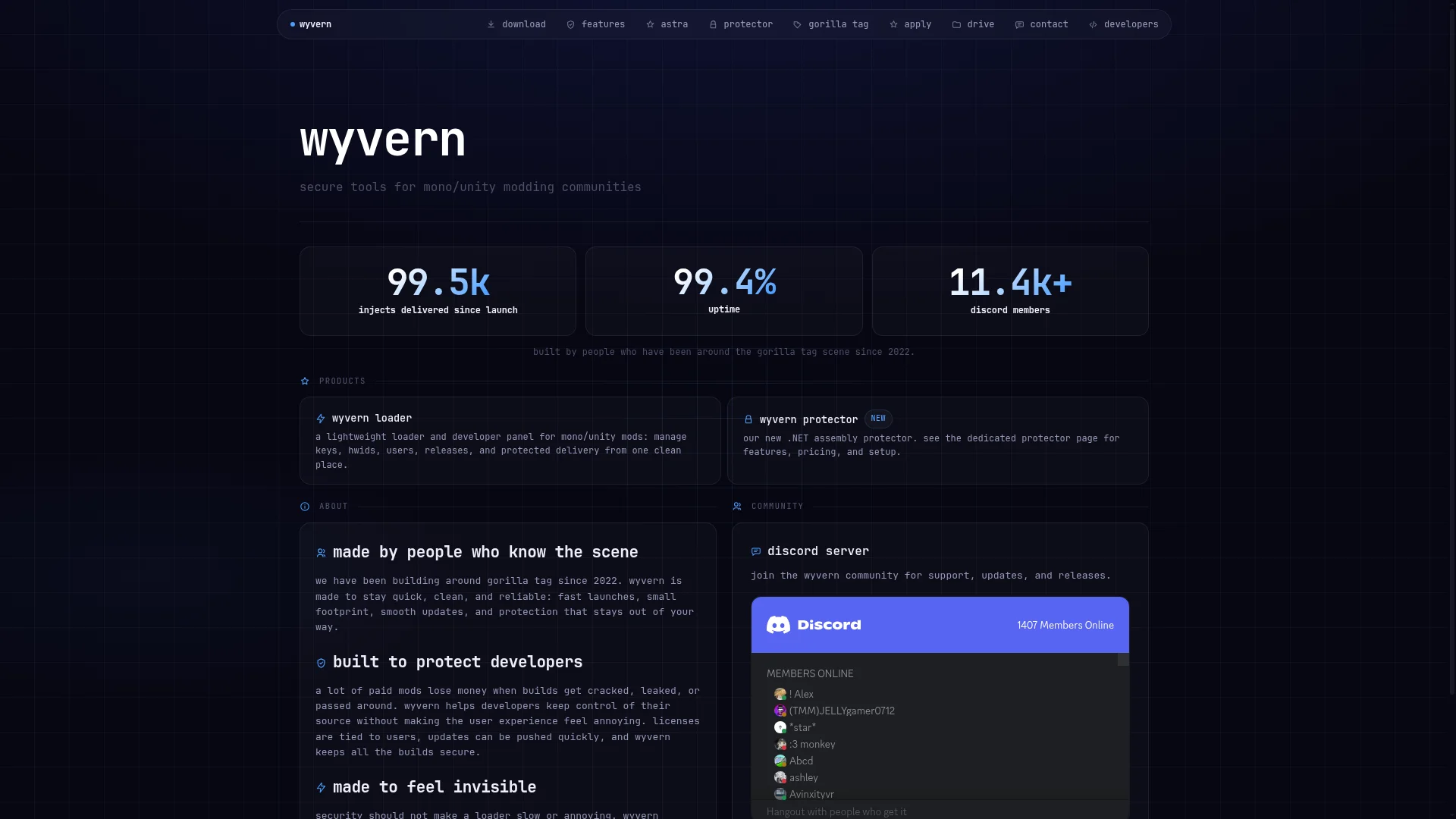
Task: Select member ashley in Discord list
Action: coord(796,777)
